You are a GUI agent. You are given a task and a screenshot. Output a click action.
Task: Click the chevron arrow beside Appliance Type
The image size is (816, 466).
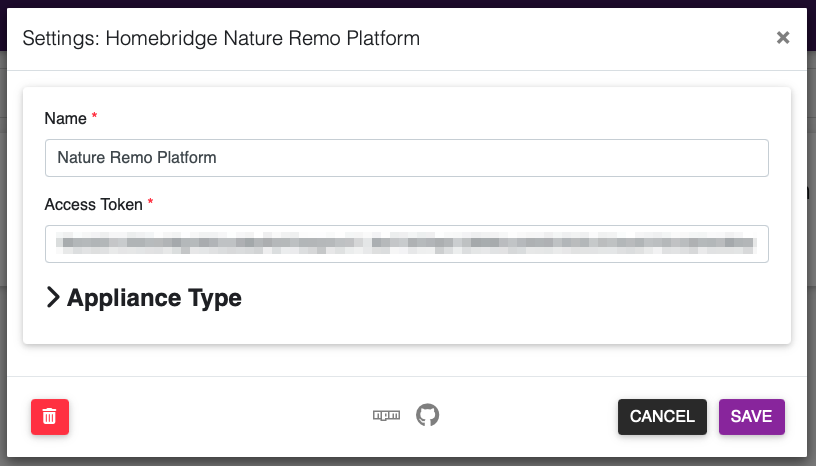coord(54,298)
